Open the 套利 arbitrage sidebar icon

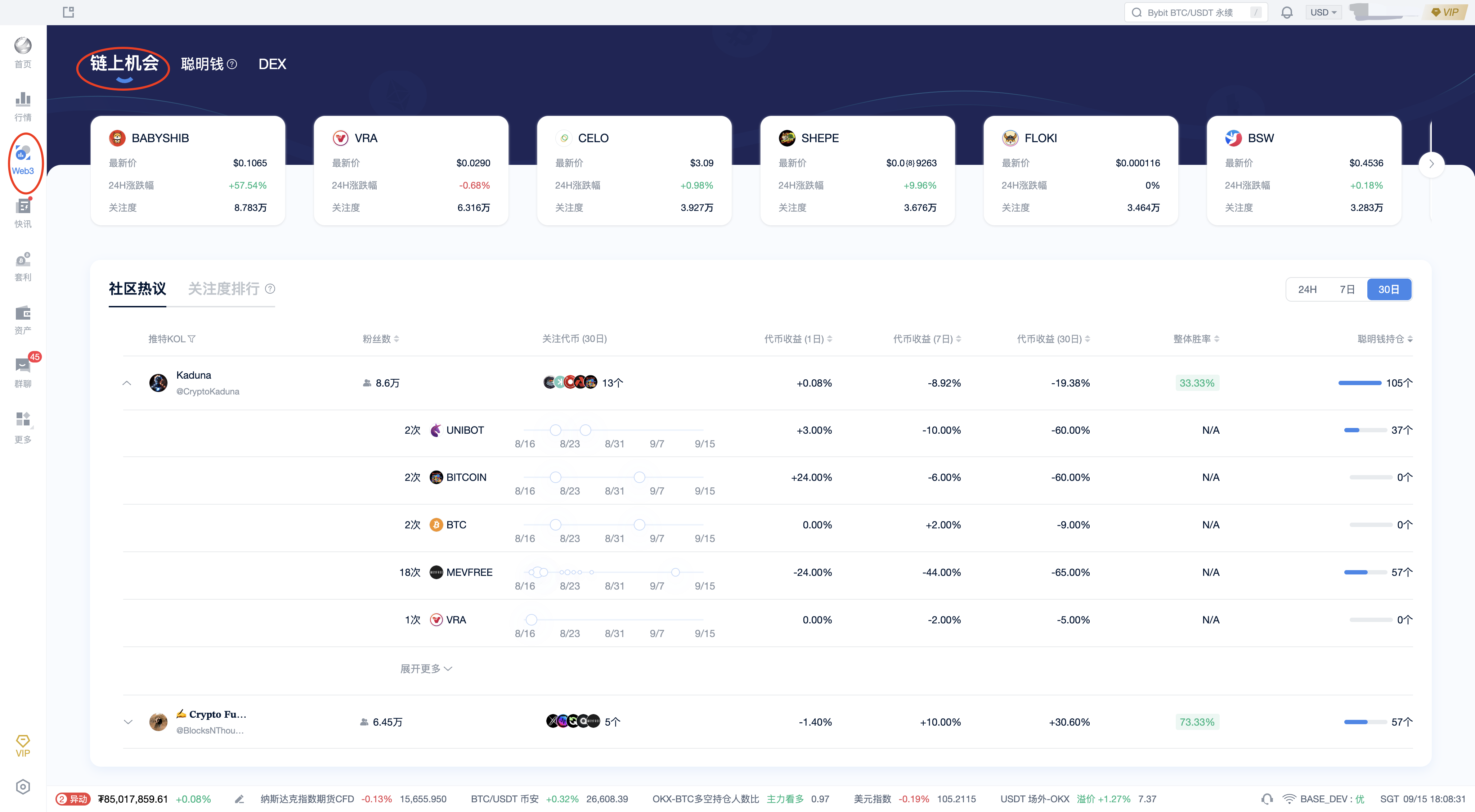(x=23, y=267)
